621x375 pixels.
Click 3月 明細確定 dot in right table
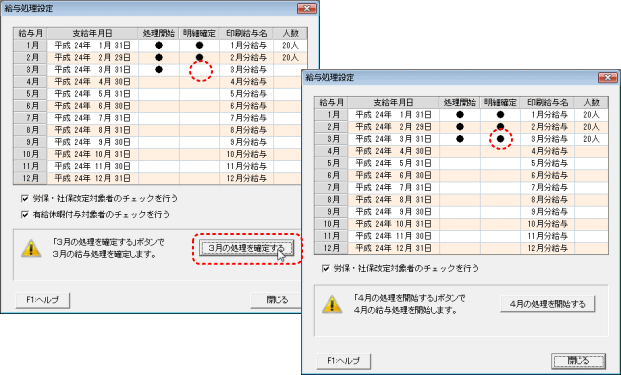(500, 139)
